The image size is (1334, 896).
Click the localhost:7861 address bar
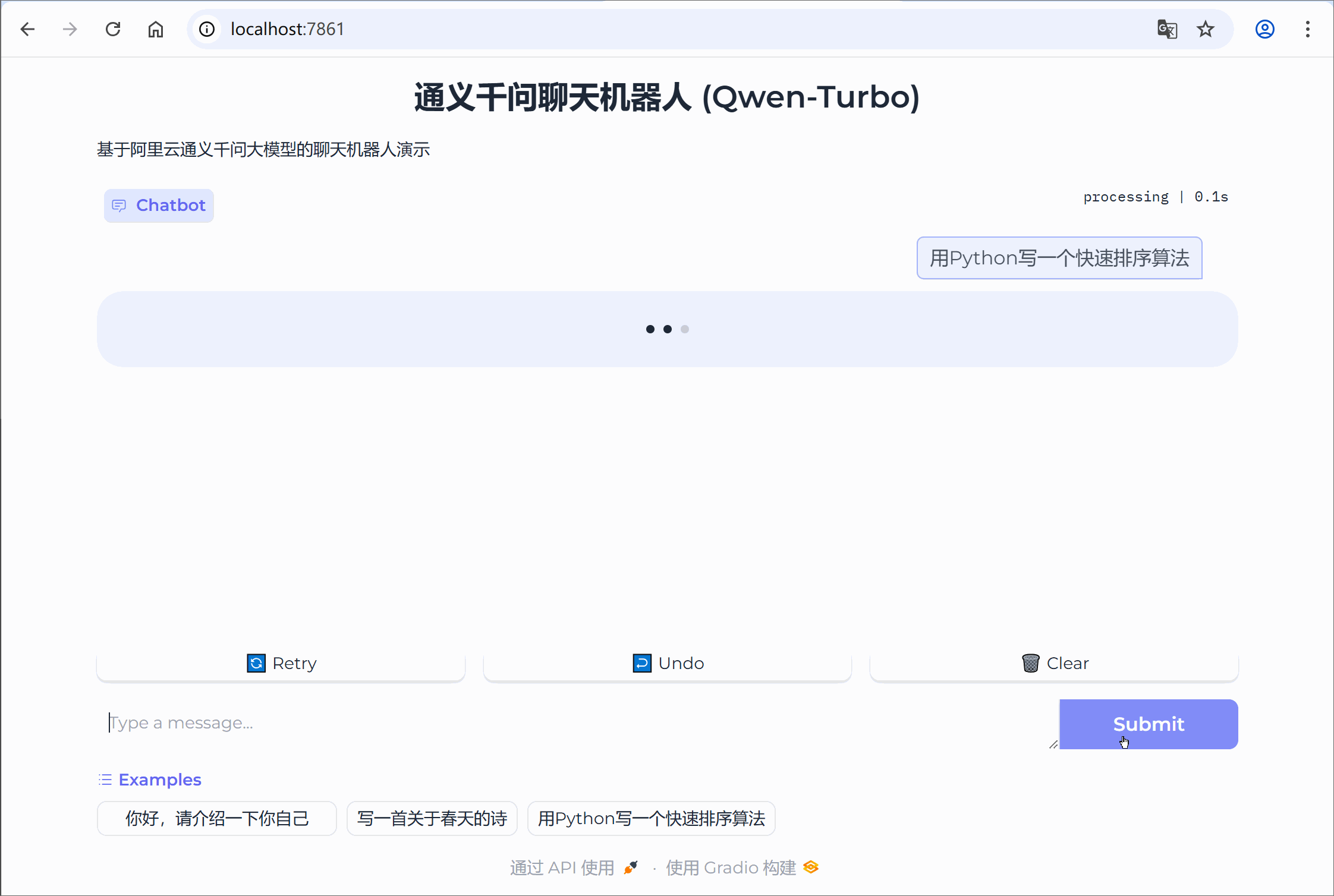(x=654, y=29)
